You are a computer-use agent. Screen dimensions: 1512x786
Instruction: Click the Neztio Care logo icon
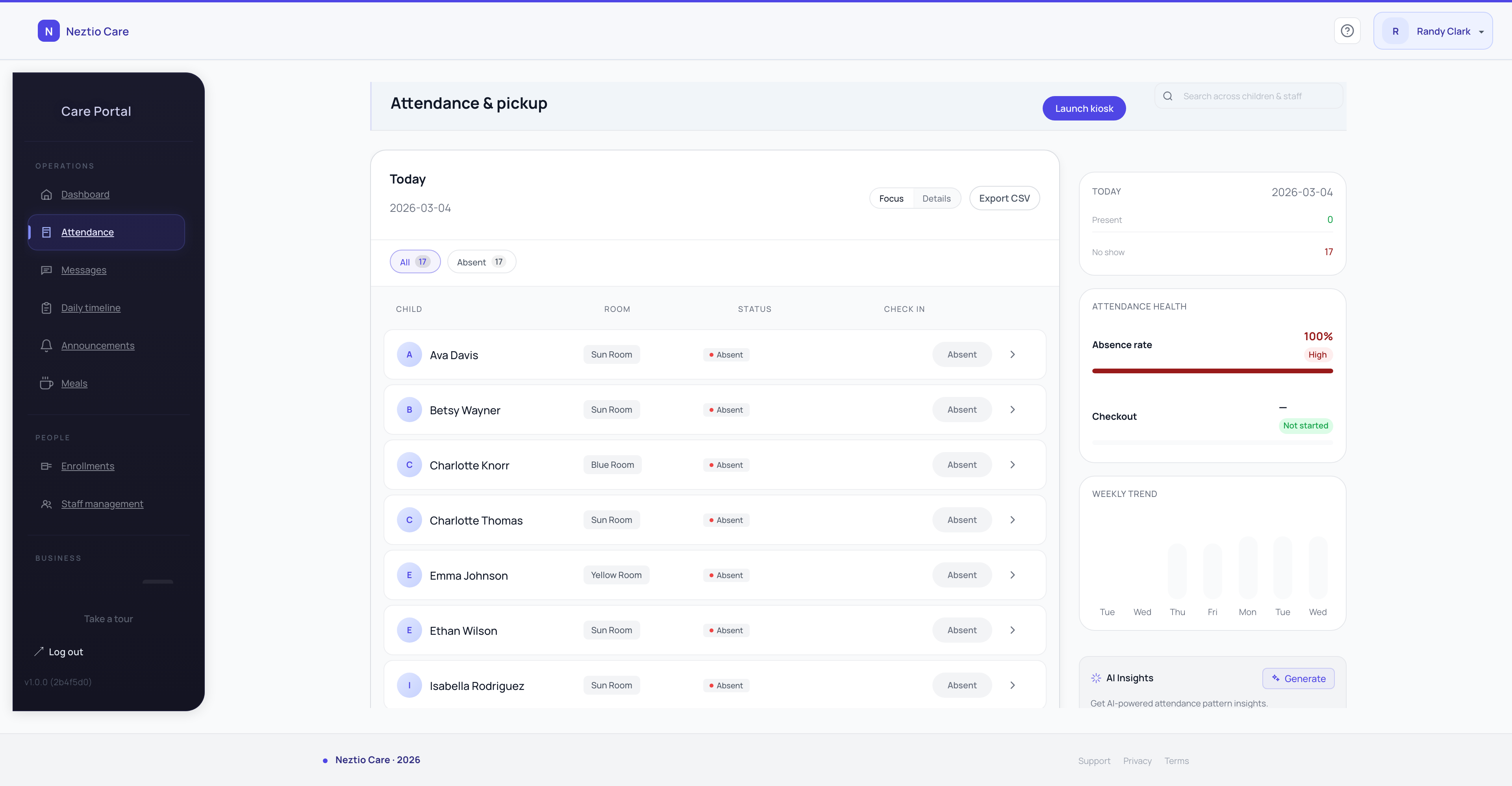(49, 31)
